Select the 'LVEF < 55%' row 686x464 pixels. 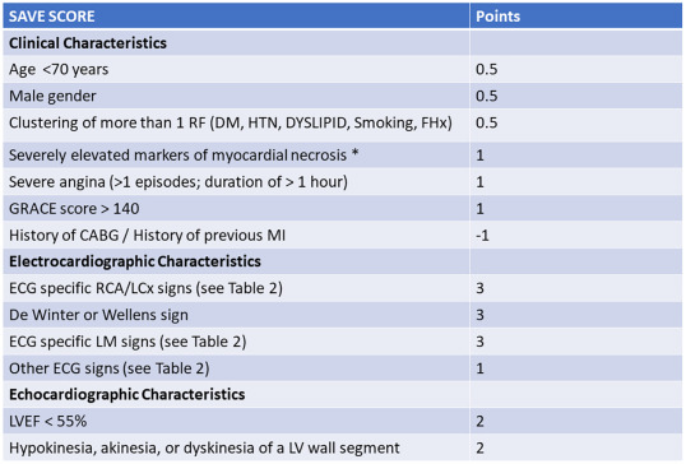point(49,421)
